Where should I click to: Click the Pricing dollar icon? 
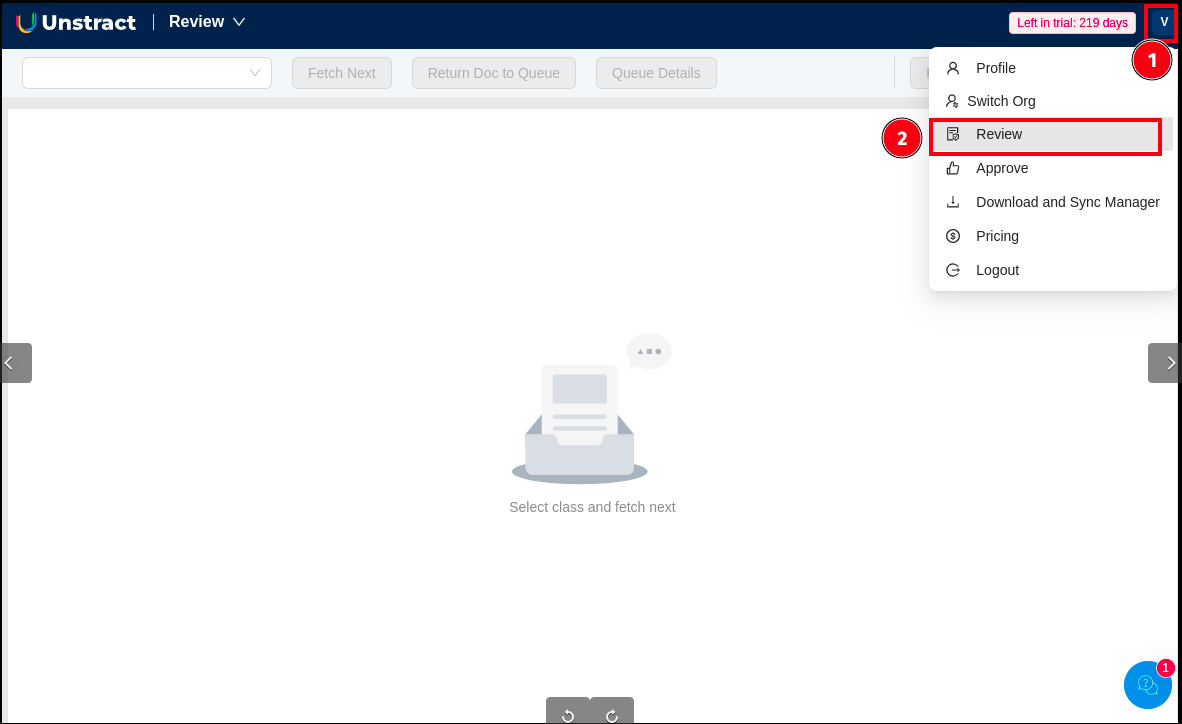click(x=953, y=236)
